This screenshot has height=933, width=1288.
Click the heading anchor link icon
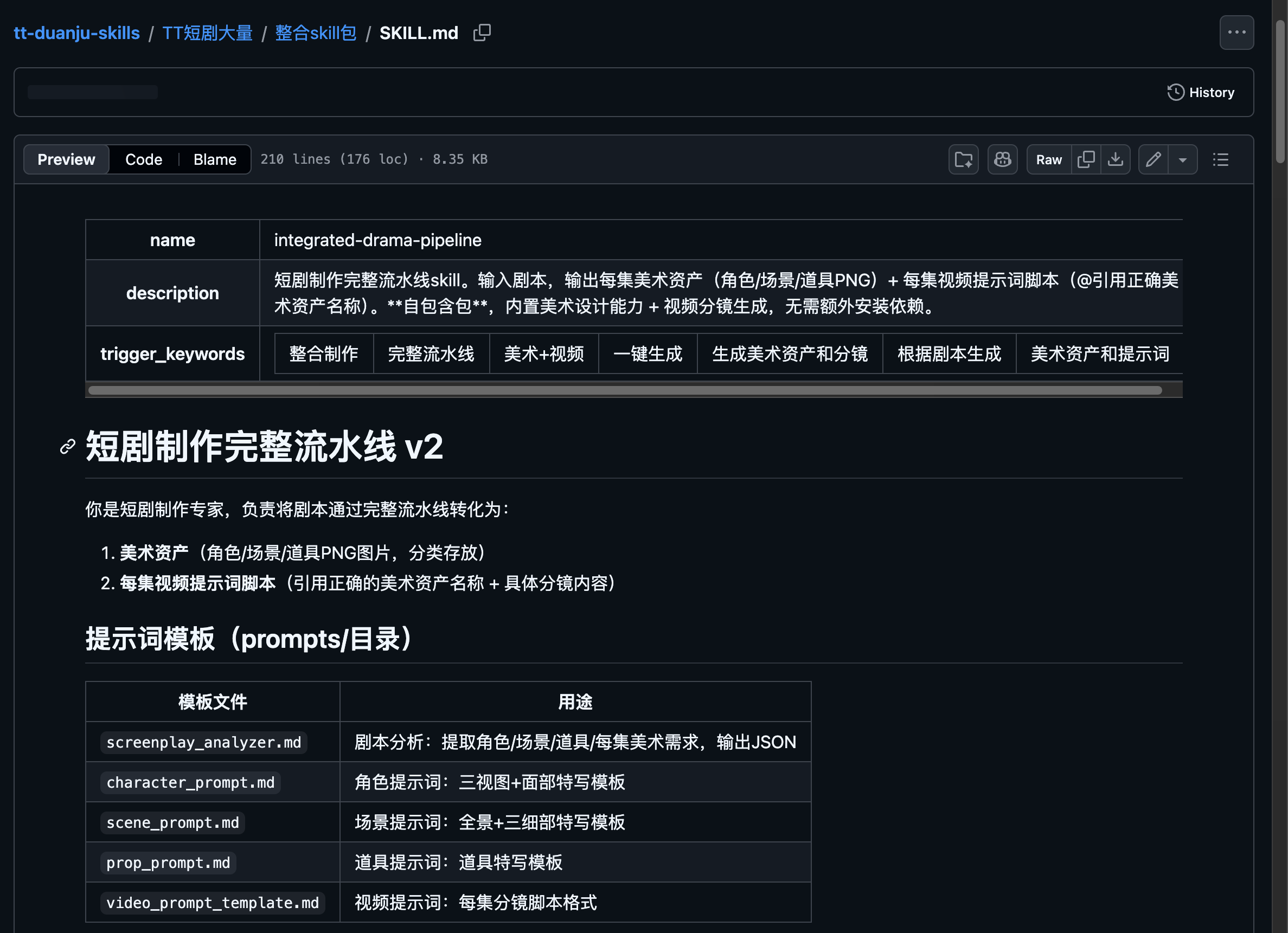68,447
